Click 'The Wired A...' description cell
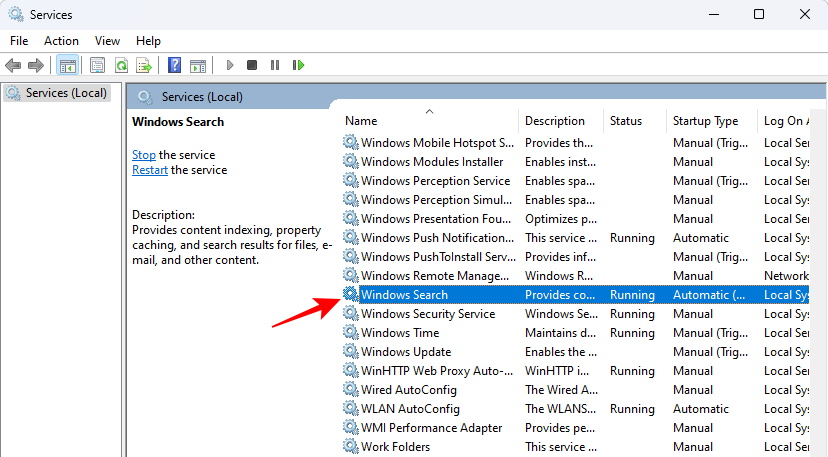The image size is (828, 457). click(x=561, y=390)
